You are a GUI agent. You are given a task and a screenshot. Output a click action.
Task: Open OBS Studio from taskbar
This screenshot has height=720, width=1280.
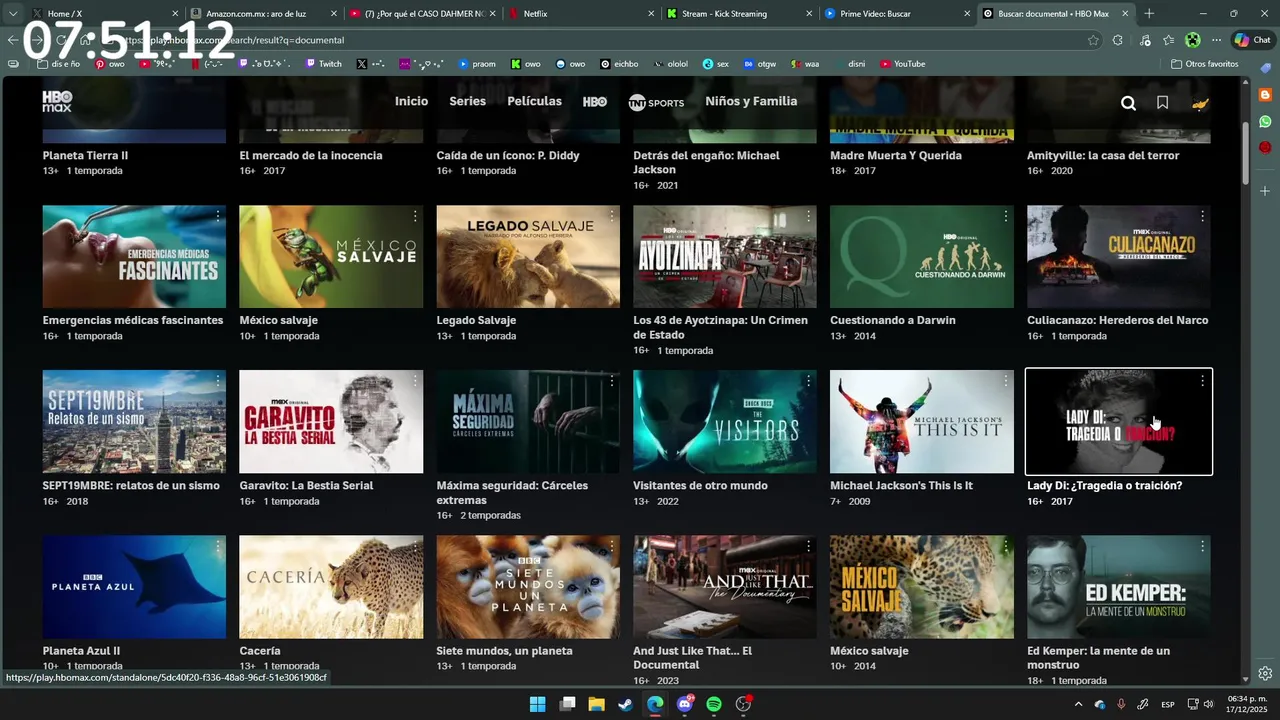click(743, 704)
